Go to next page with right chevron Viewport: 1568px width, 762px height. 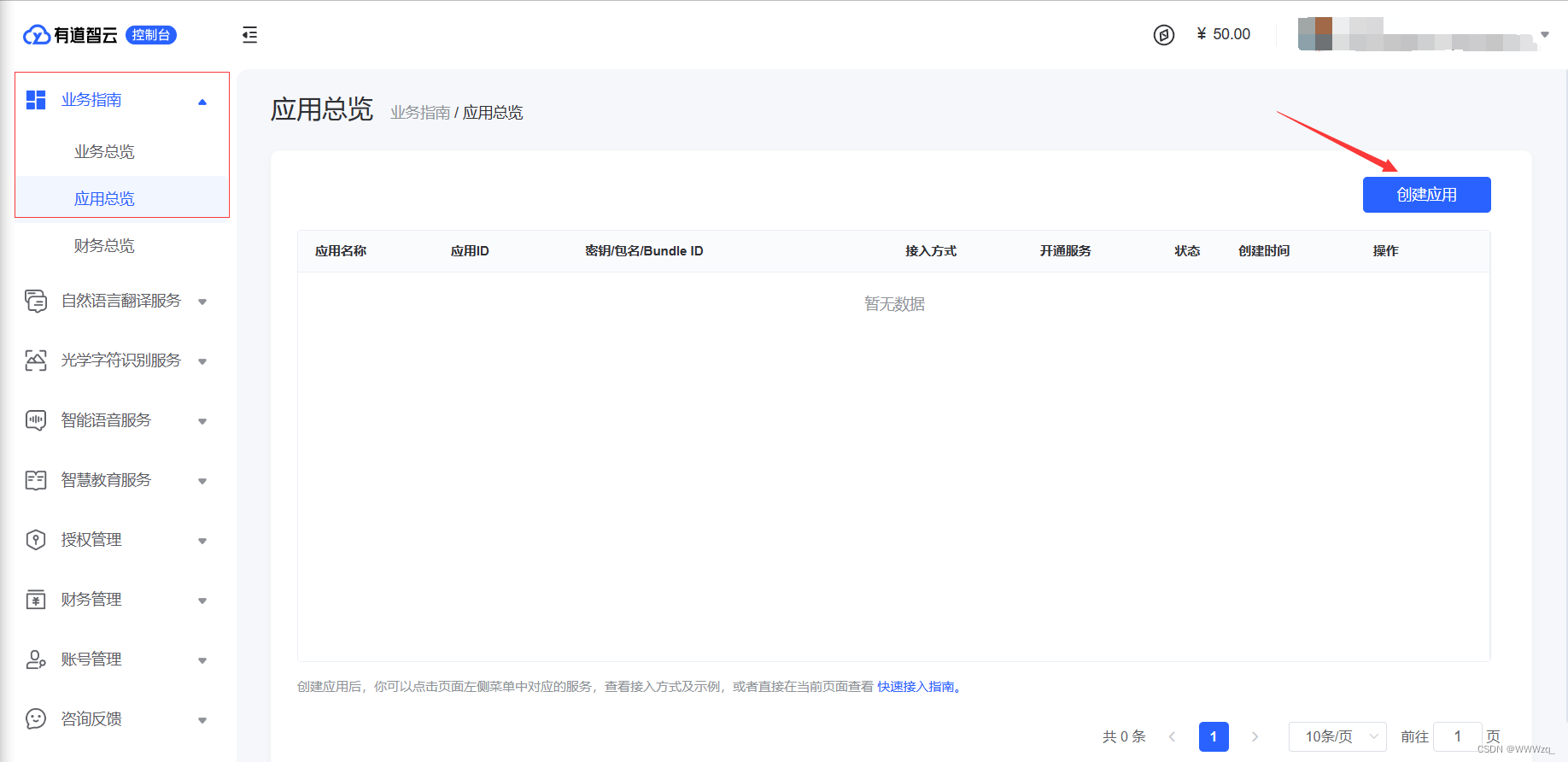coord(1255,736)
